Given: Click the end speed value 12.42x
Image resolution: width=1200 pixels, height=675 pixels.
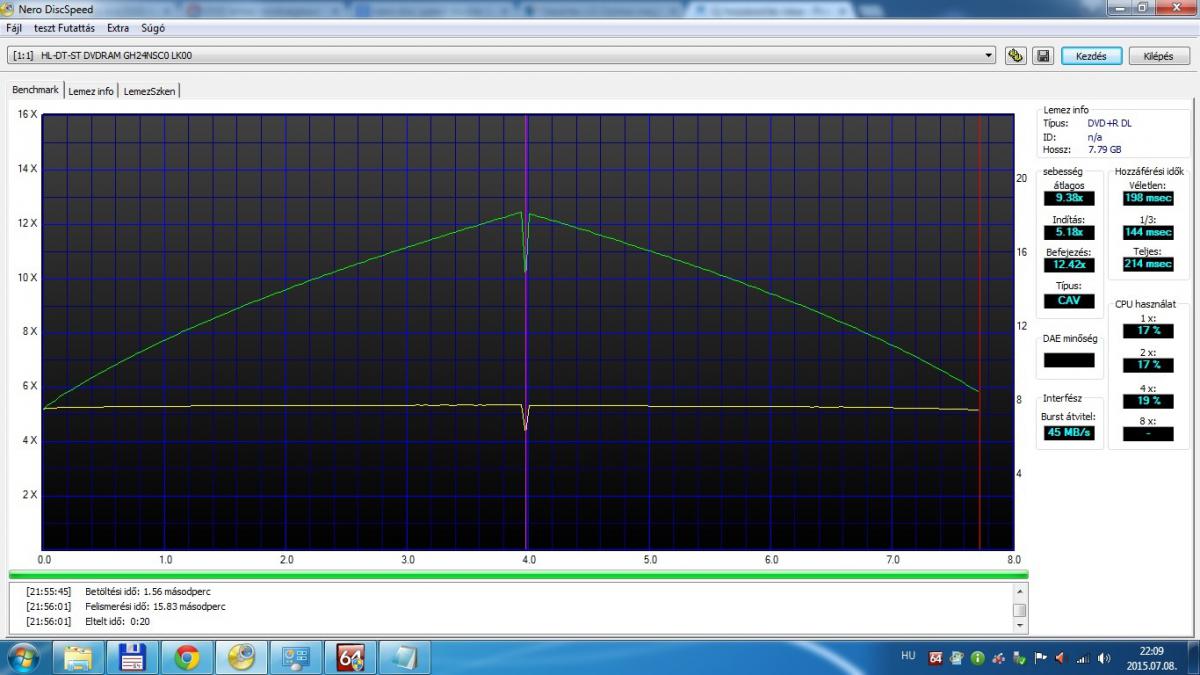Looking at the screenshot, I should 1069,265.
